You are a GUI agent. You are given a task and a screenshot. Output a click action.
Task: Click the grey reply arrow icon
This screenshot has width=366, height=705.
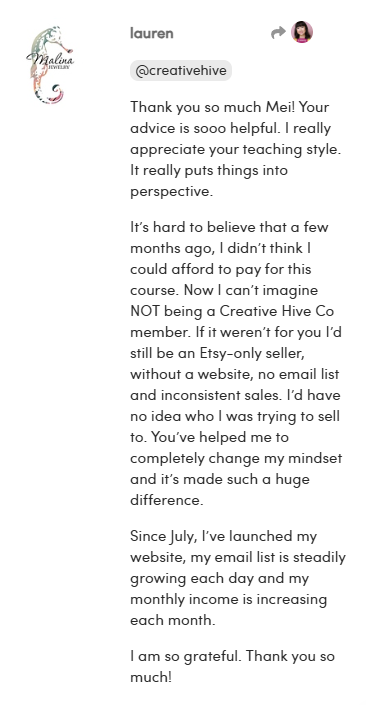tap(278, 32)
